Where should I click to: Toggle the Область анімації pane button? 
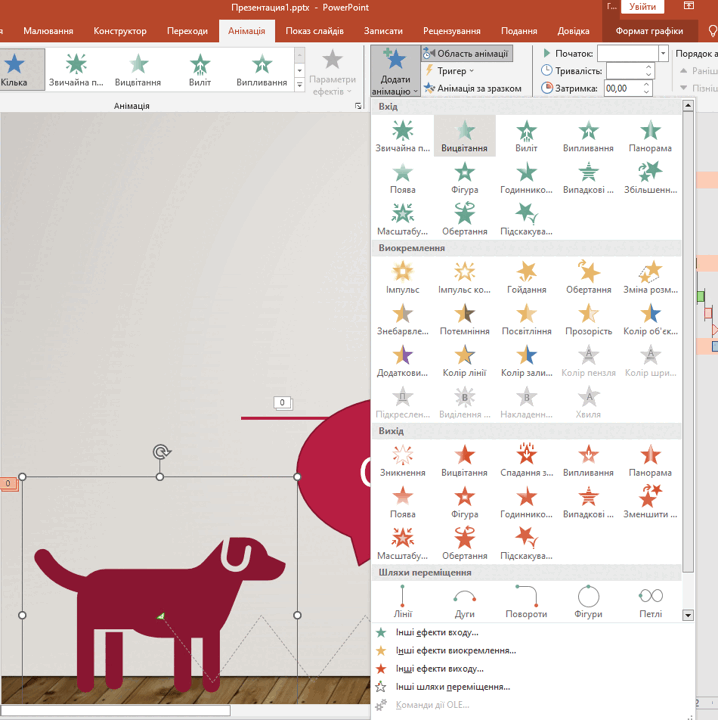466,54
